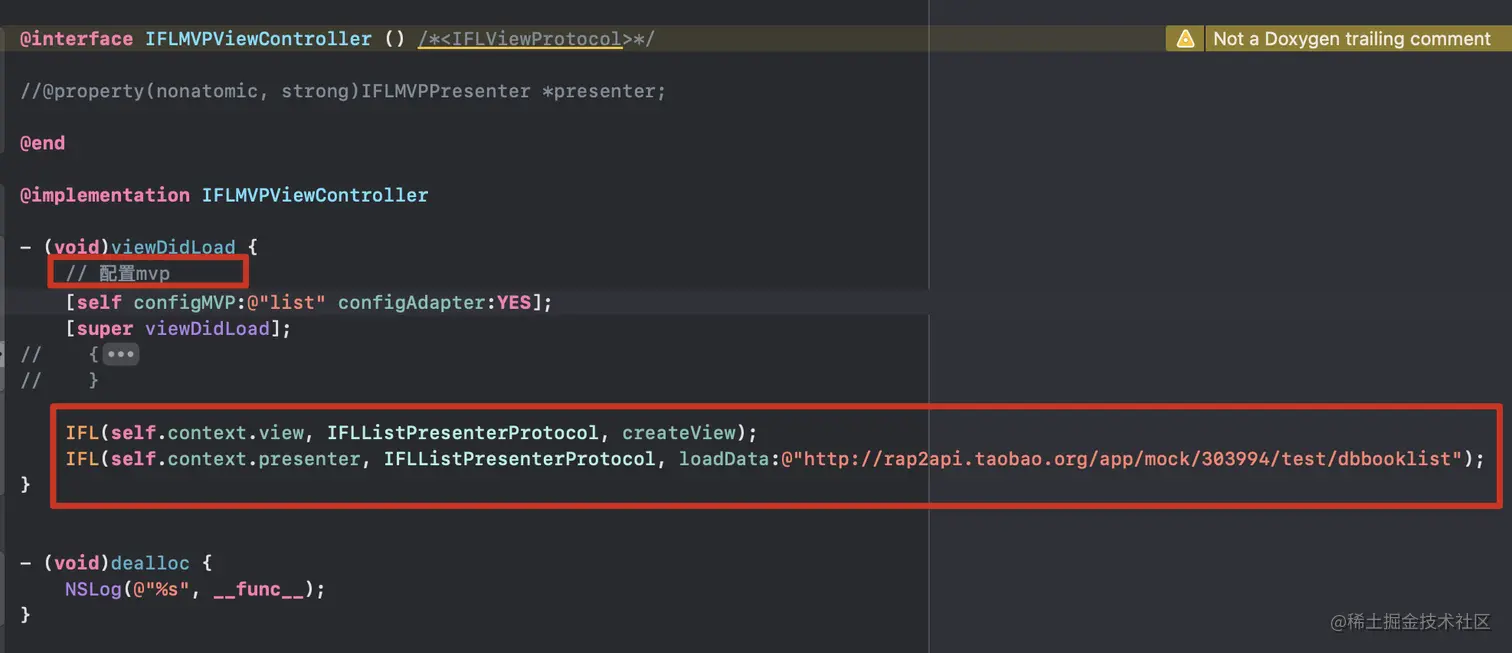The width and height of the screenshot is (1512, 653).
Task: Click IFLMVPViewController in the @implementation line
Action: [x=315, y=195]
